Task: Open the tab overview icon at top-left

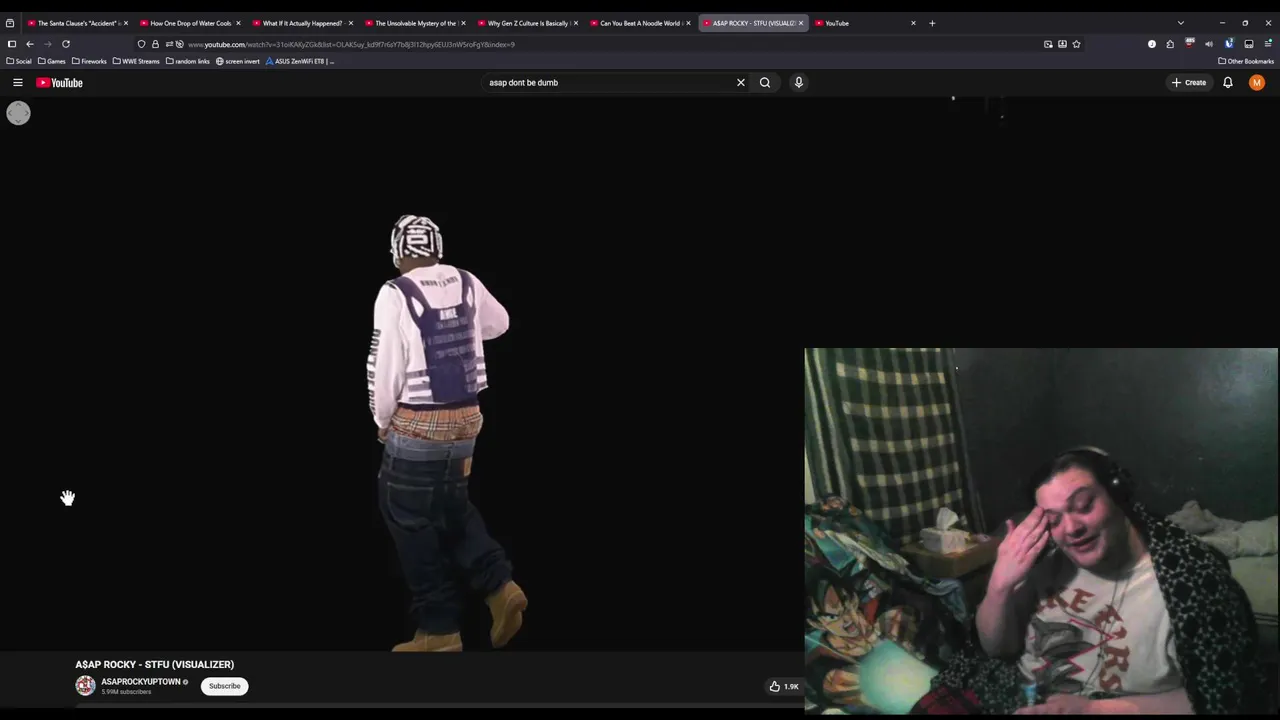Action: coord(10,23)
